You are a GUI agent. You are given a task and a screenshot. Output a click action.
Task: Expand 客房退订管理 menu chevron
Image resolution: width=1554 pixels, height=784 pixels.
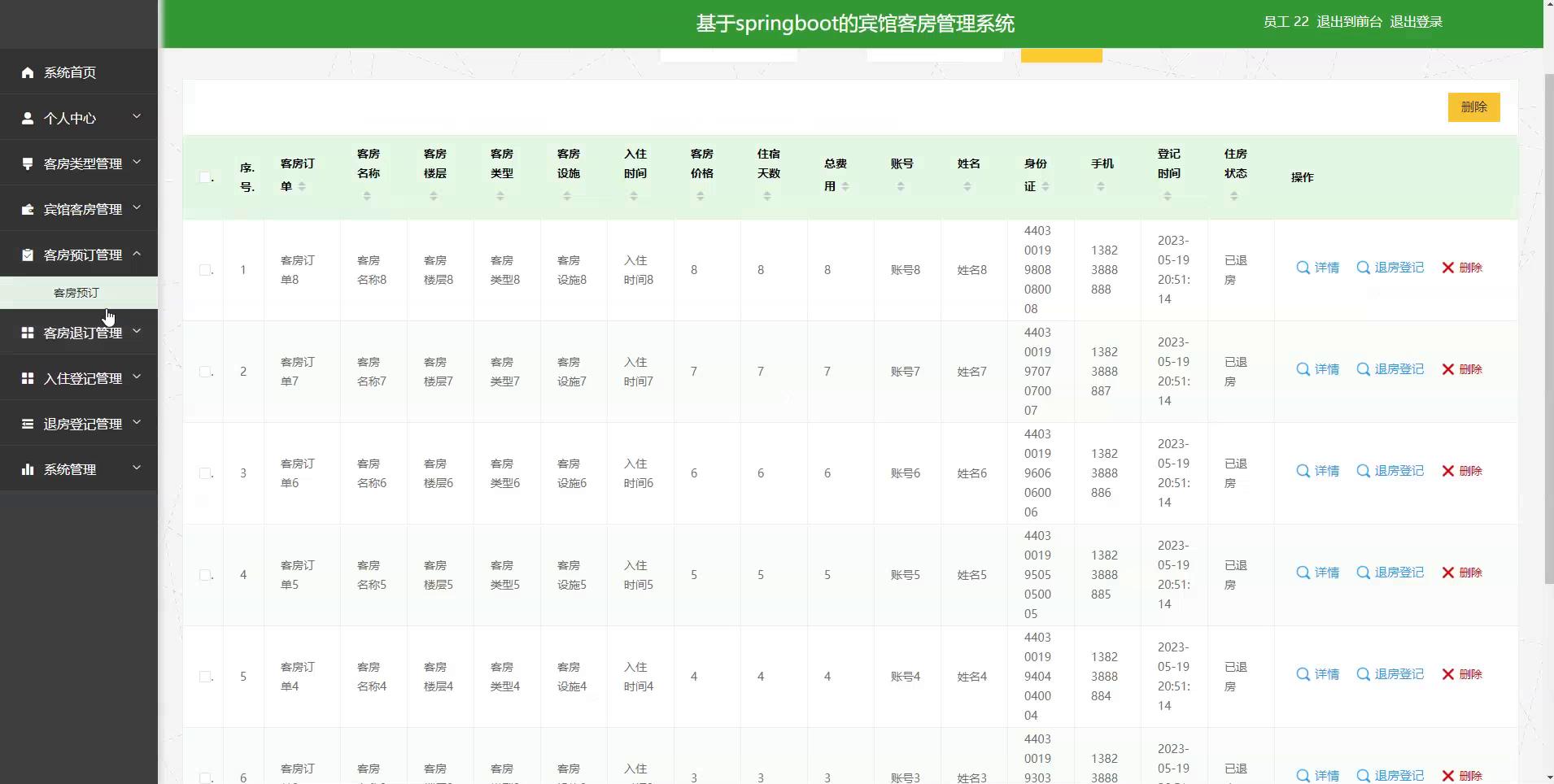137,332
